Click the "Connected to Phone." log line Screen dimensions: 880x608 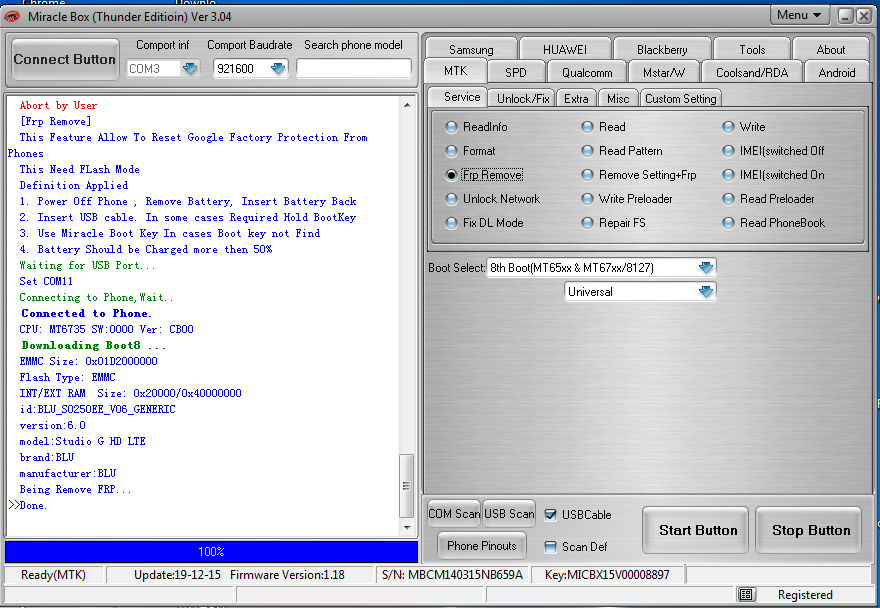pos(86,313)
